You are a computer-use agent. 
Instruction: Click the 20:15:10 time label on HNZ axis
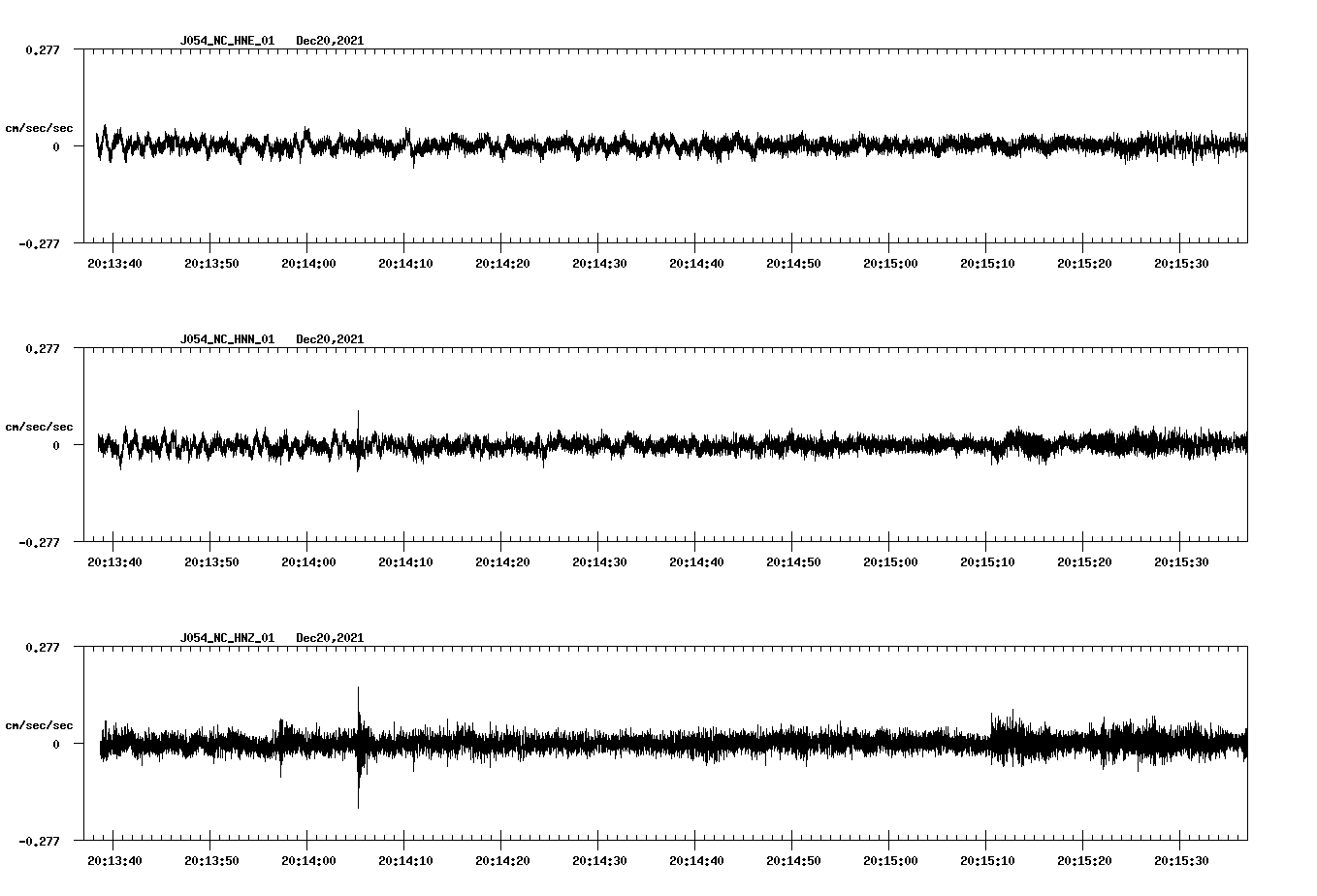point(987,860)
